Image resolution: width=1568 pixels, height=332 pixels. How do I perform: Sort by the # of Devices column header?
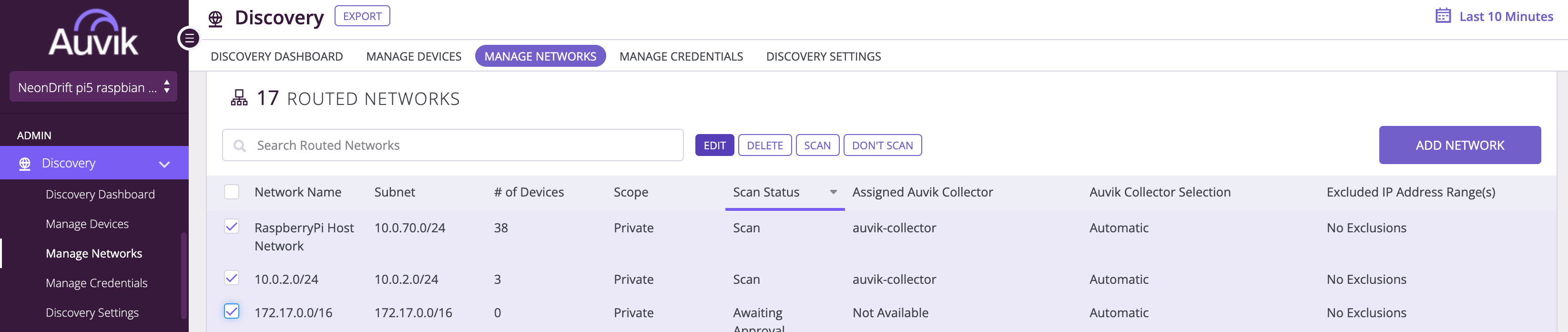(529, 192)
